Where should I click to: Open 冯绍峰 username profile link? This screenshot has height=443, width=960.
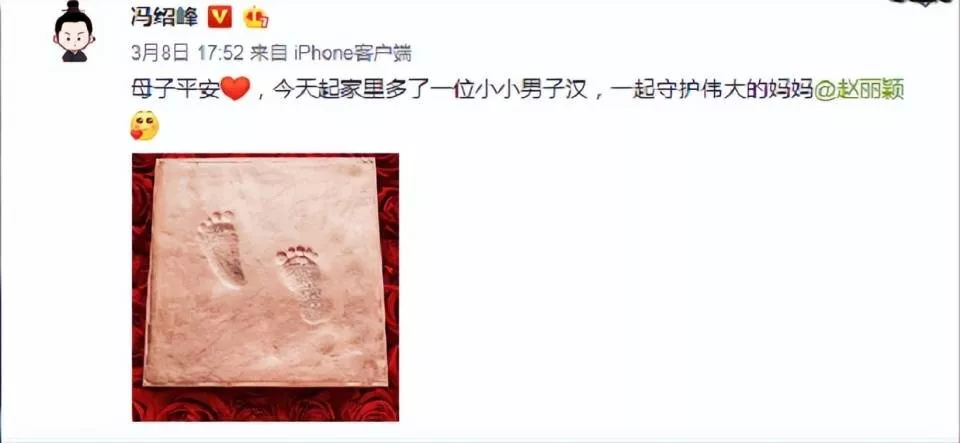pyautogui.click(x=165, y=18)
